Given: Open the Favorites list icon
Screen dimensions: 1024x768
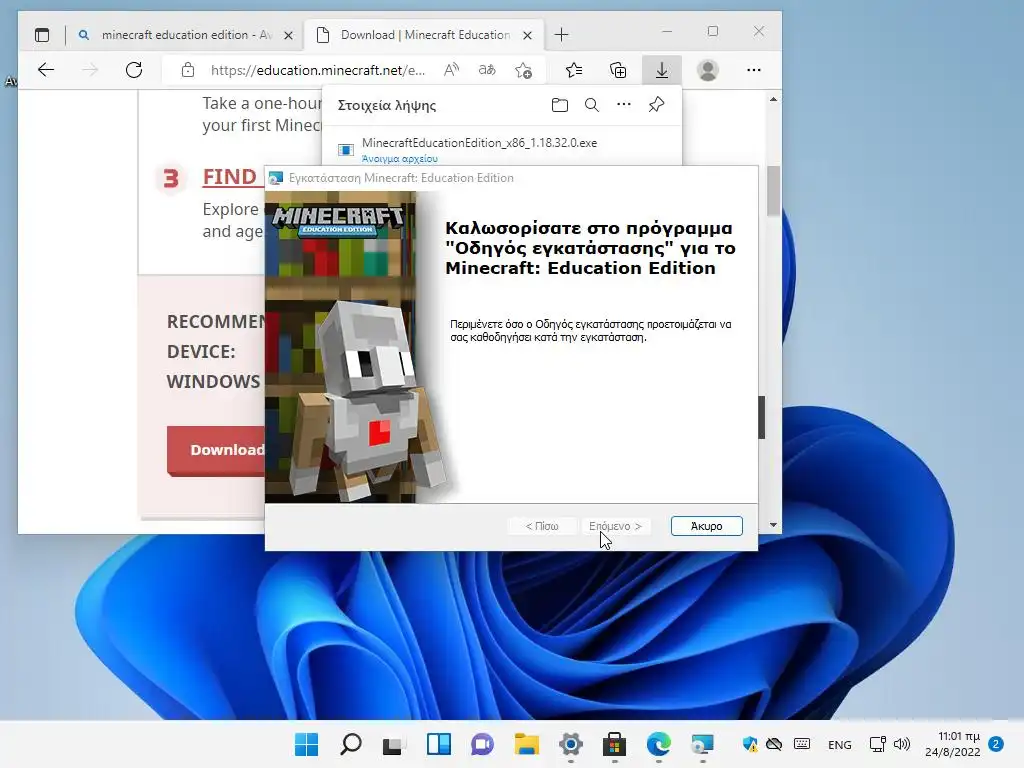Looking at the screenshot, I should [x=574, y=70].
